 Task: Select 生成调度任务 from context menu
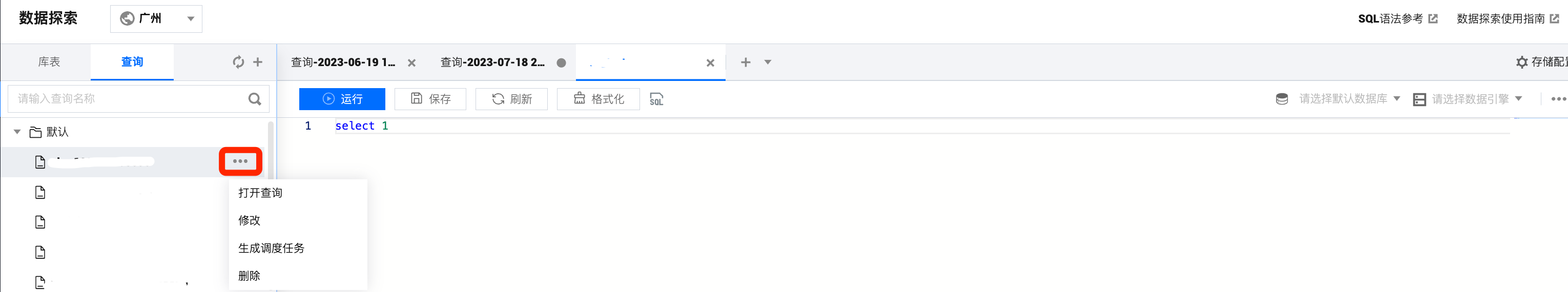click(x=272, y=248)
